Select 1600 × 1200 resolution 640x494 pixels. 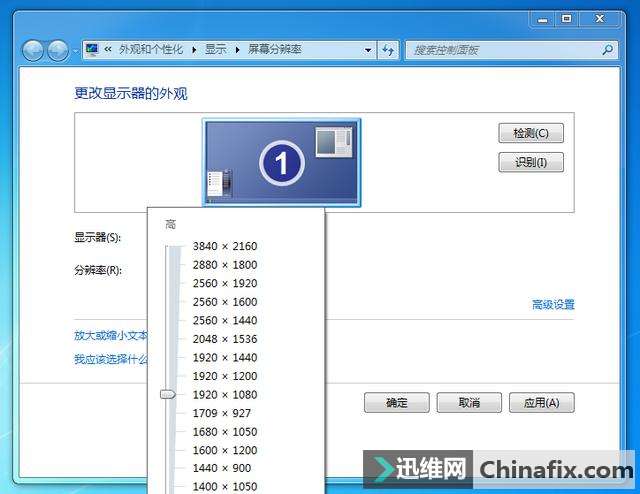pyautogui.click(x=225, y=450)
